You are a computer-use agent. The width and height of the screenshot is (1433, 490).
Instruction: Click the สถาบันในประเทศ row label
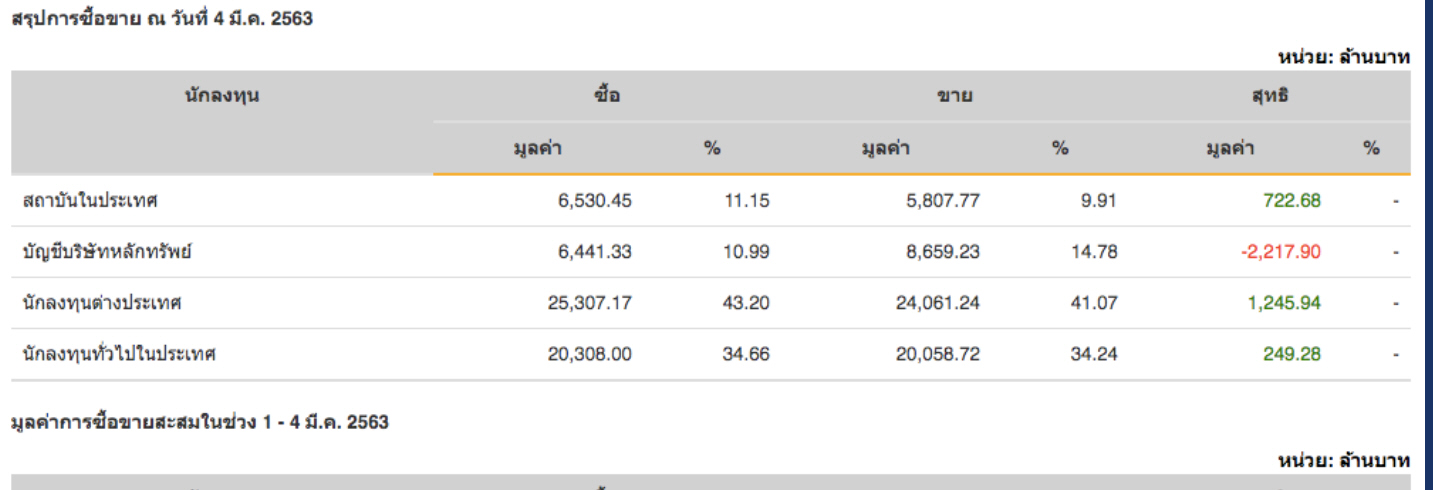click(x=90, y=201)
